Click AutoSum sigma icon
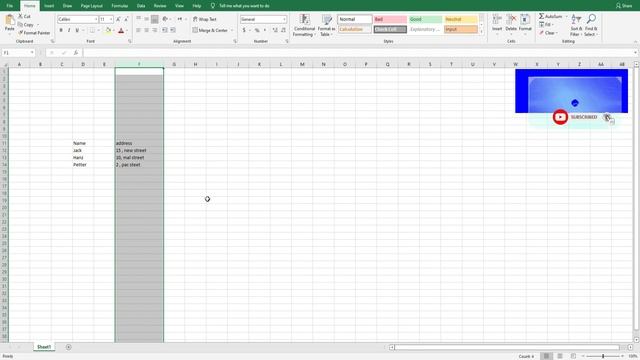The width and height of the screenshot is (640, 360). click(x=541, y=16)
